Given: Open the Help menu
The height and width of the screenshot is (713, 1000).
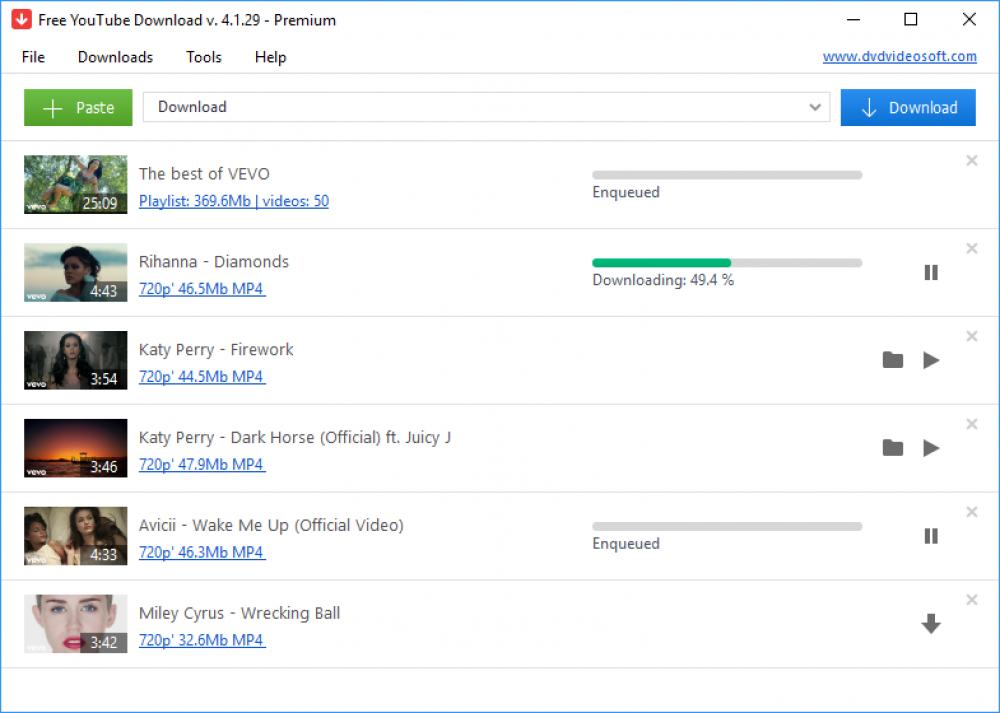Looking at the screenshot, I should 270,57.
